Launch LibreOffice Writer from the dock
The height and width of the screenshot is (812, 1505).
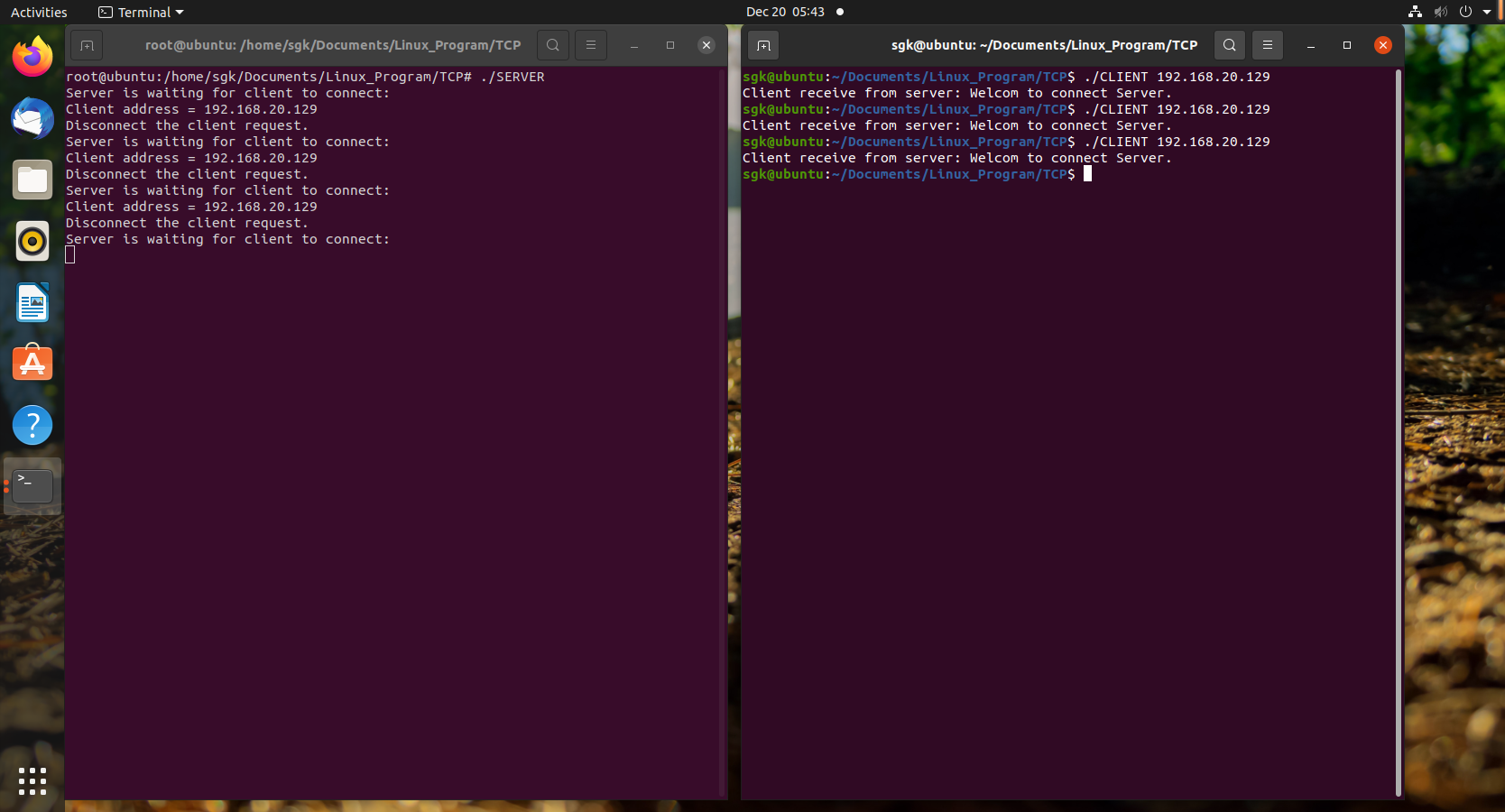(x=32, y=303)
